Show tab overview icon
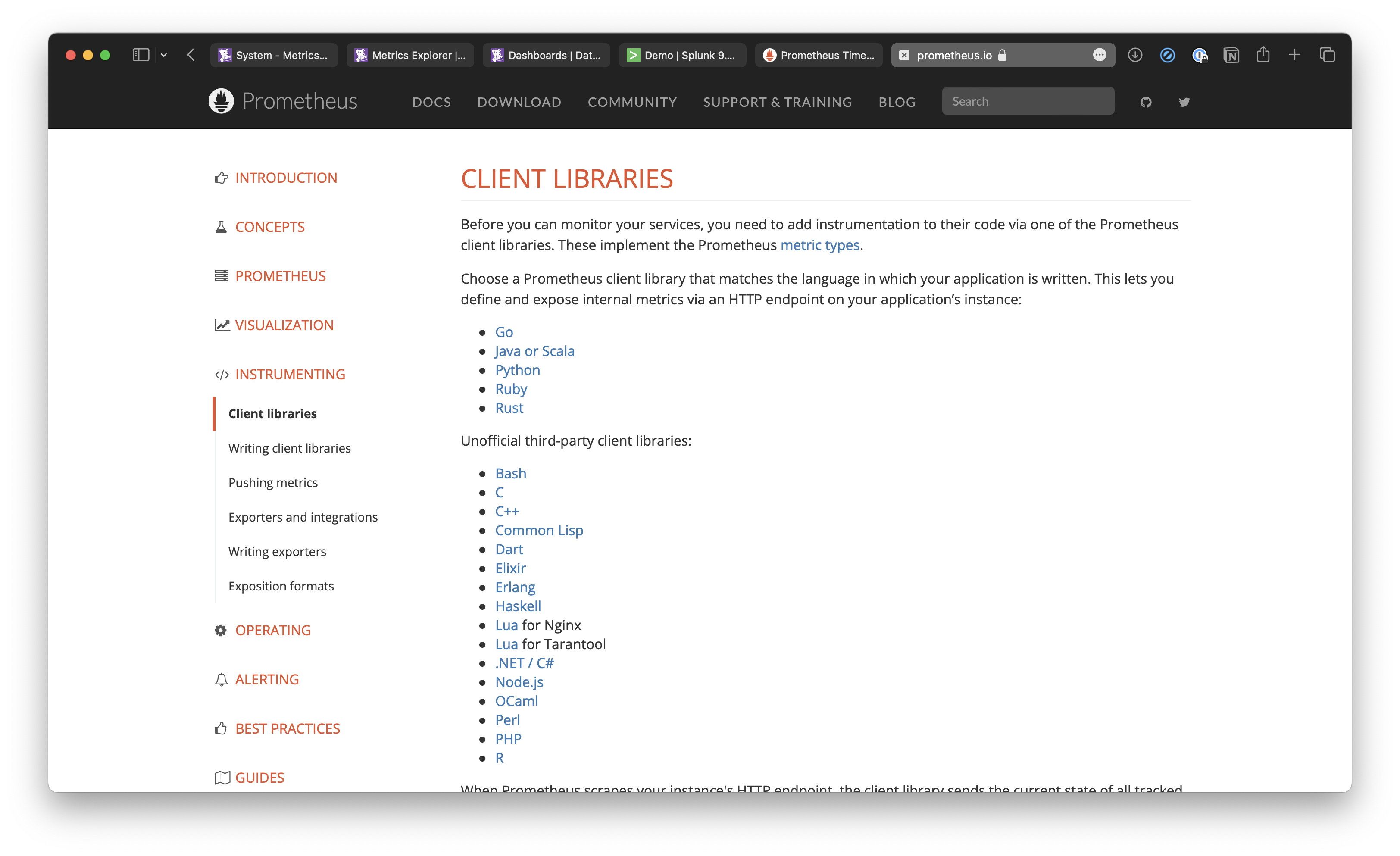1400x856 pixels. coord(1327,55)
